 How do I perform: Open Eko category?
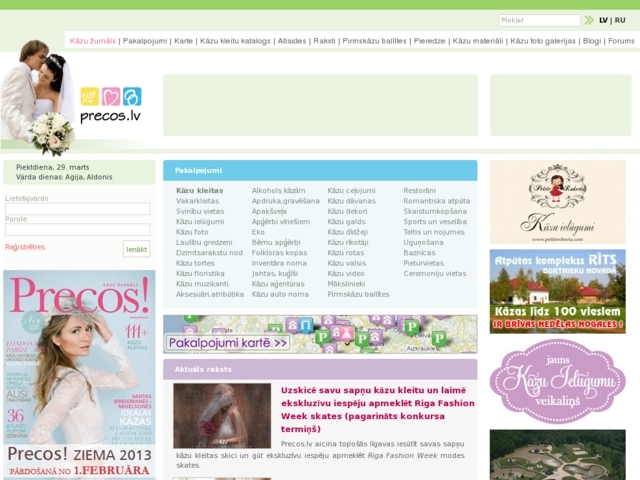(x=258, y=232)
